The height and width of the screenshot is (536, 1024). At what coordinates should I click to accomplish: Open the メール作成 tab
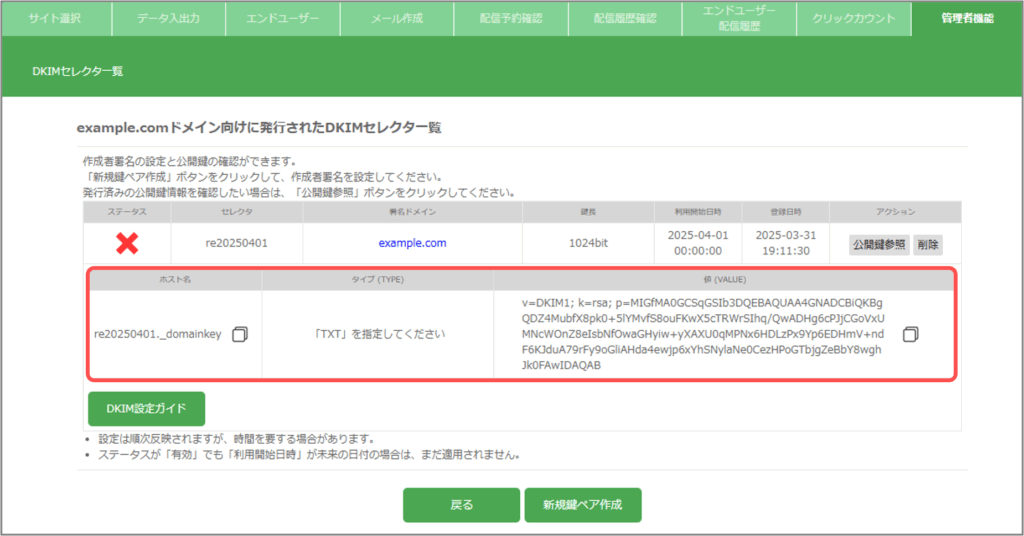point(397,18)
